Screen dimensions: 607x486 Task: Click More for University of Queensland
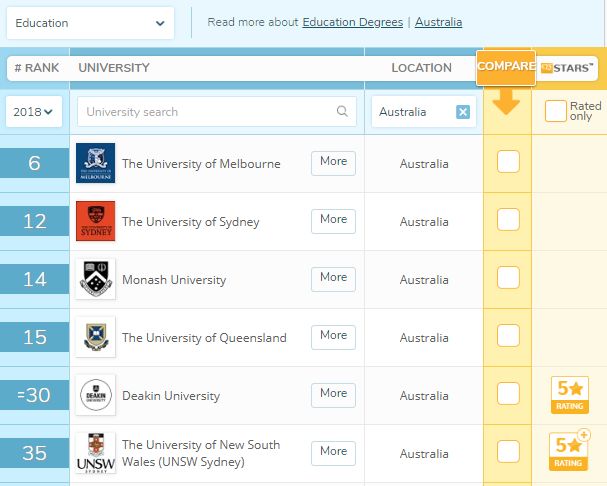pos(333,337)
